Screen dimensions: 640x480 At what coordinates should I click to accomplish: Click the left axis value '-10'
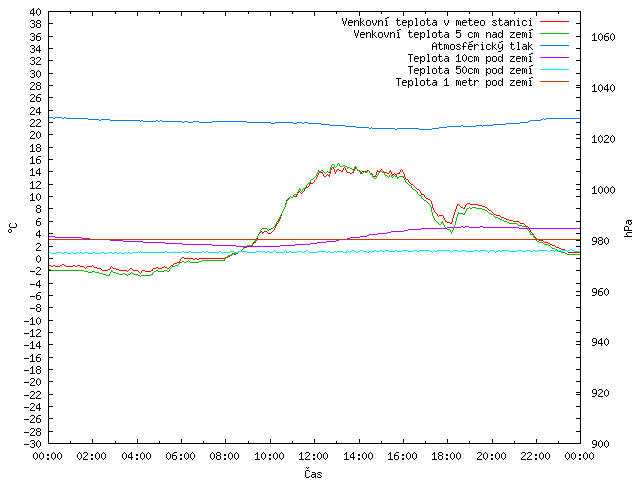point(33,321)
